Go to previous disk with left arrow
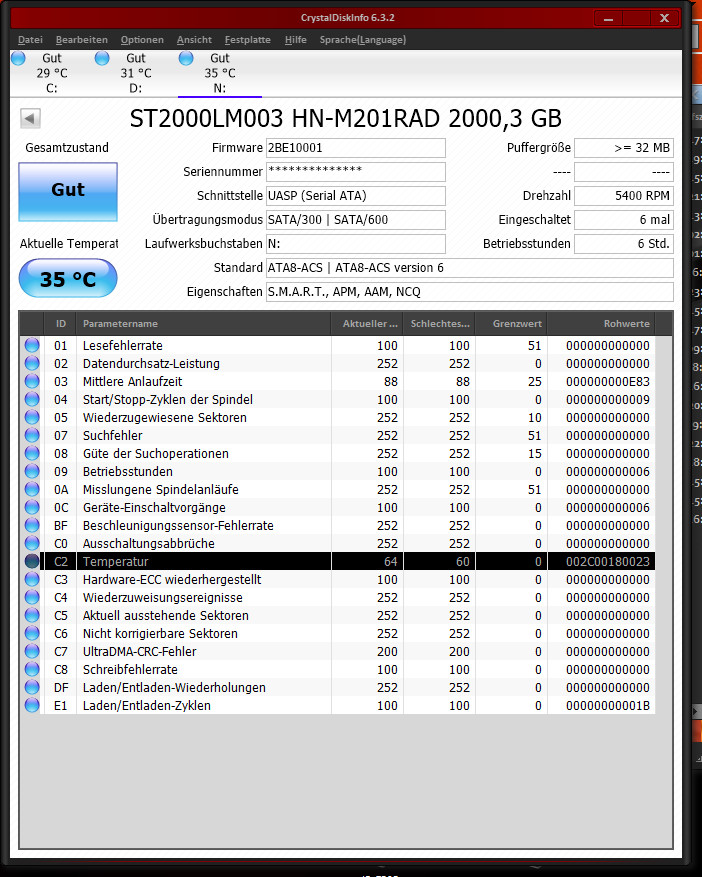The image size is (702, 877). (x=30, y=118)
